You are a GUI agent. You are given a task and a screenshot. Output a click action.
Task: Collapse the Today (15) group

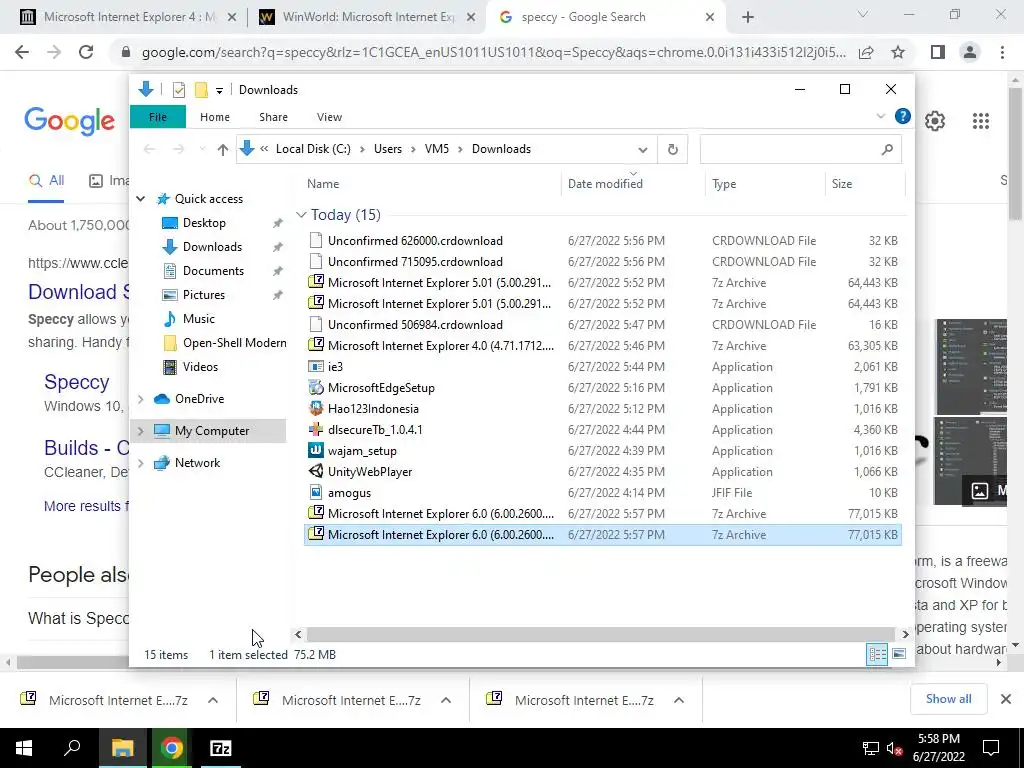pos(301,215)
